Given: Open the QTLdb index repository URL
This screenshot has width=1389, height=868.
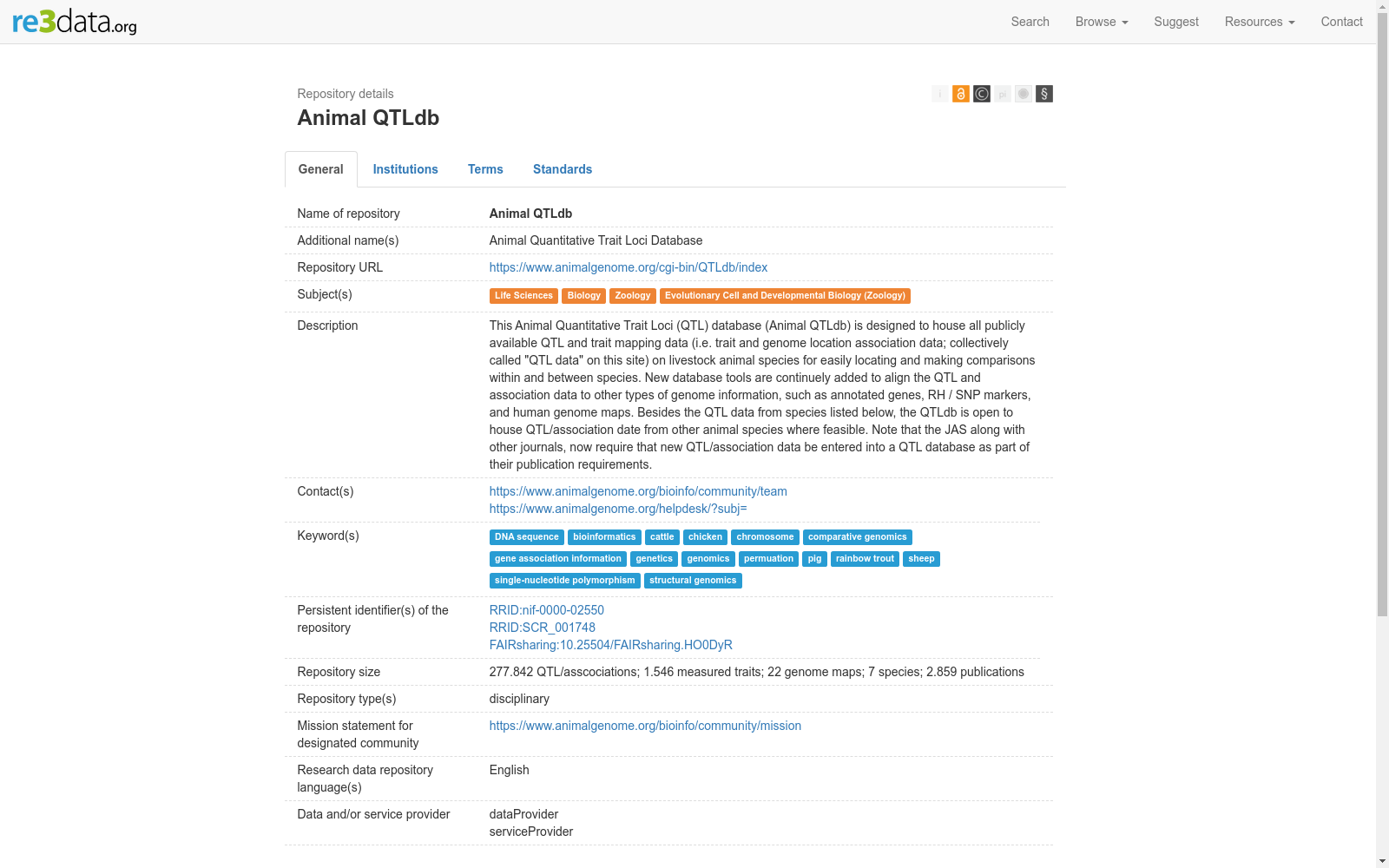Looking at the screenshot, I should tap(629, 267).
